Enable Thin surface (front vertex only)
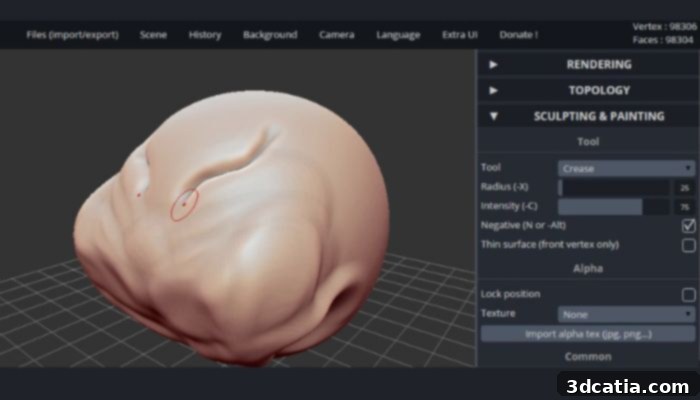700x400 pixels. 688,245
